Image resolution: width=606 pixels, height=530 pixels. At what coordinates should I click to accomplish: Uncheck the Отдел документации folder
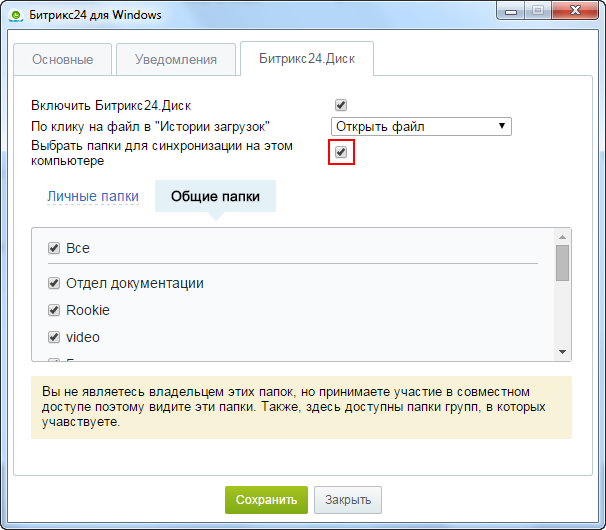point(54,283)
